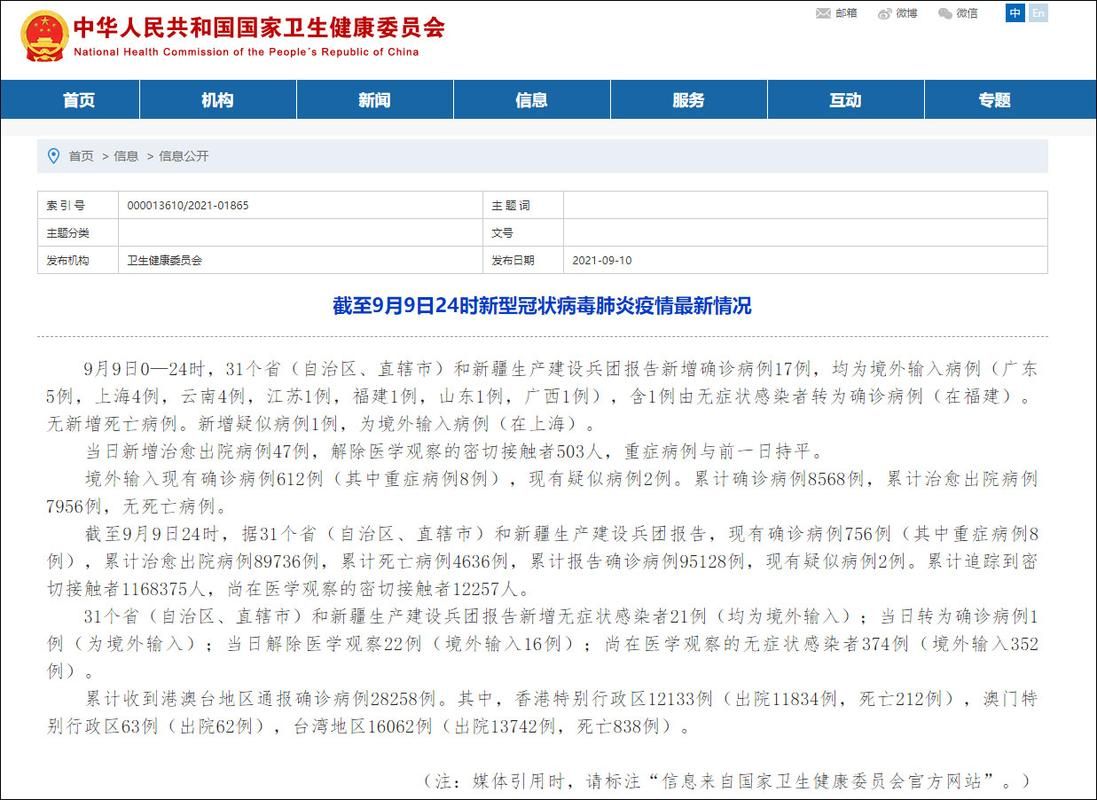This screenshot has width=1097, height=800.
Task: Click 信息公开 in the breadcrumb
Action: click(x=185, y=156)
